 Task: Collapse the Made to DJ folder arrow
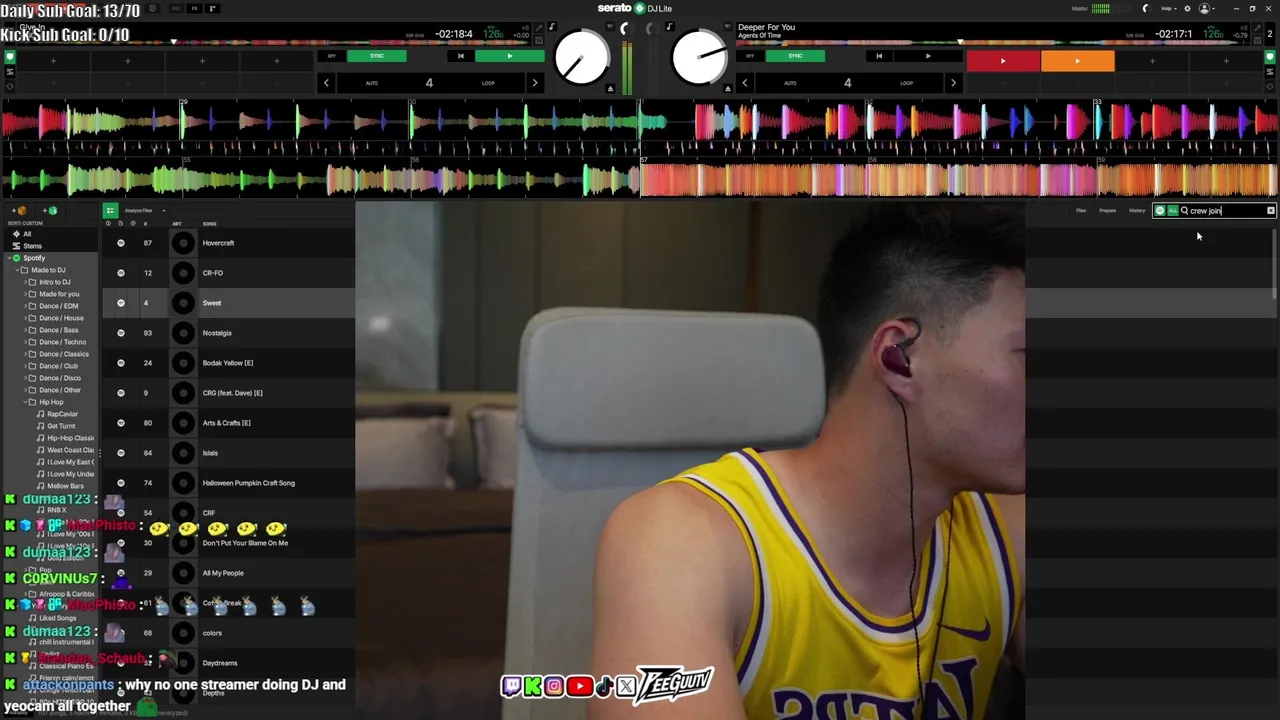[16, 270]
